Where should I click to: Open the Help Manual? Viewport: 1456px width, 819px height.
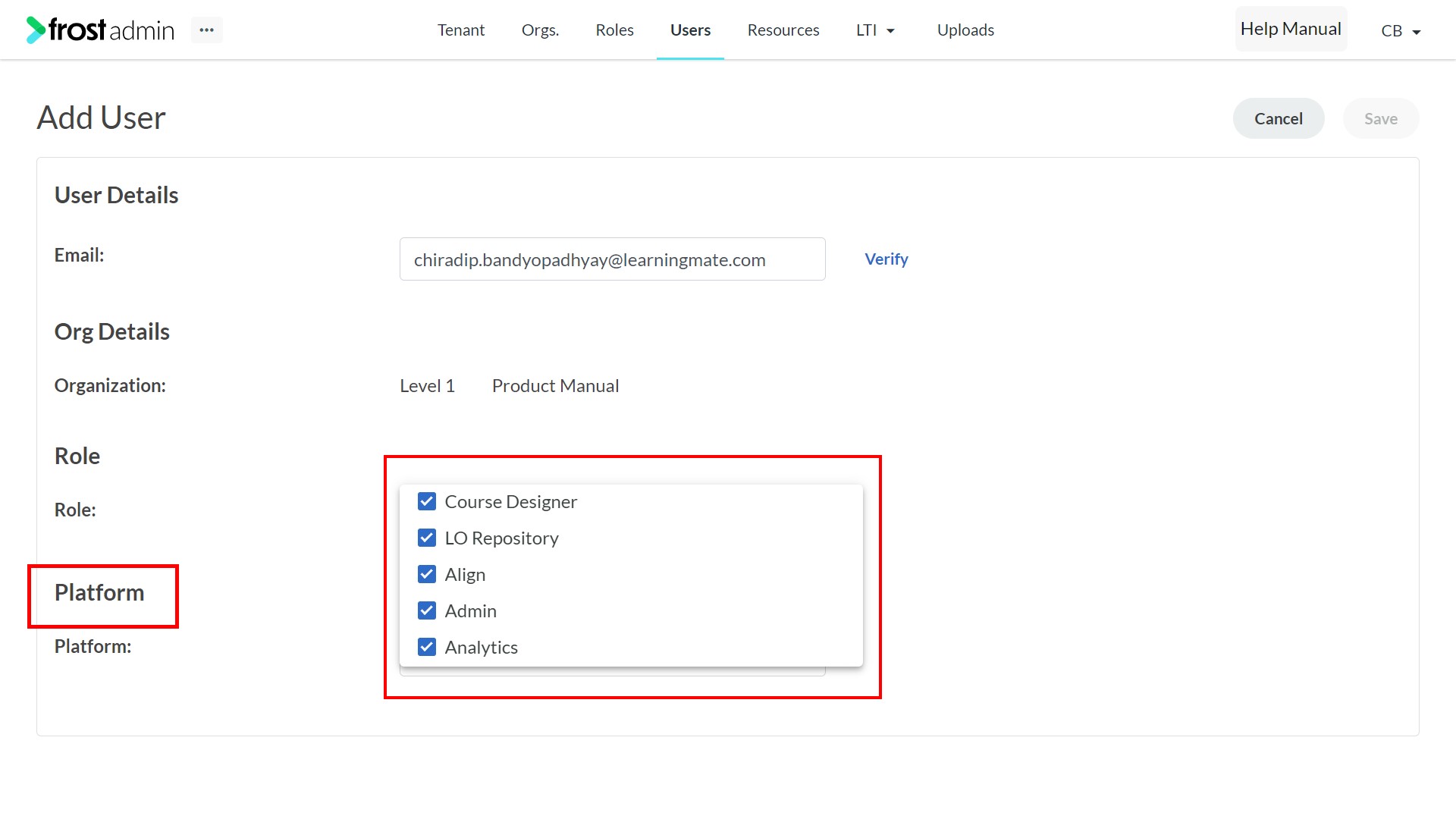click(x=1291, y=29)
